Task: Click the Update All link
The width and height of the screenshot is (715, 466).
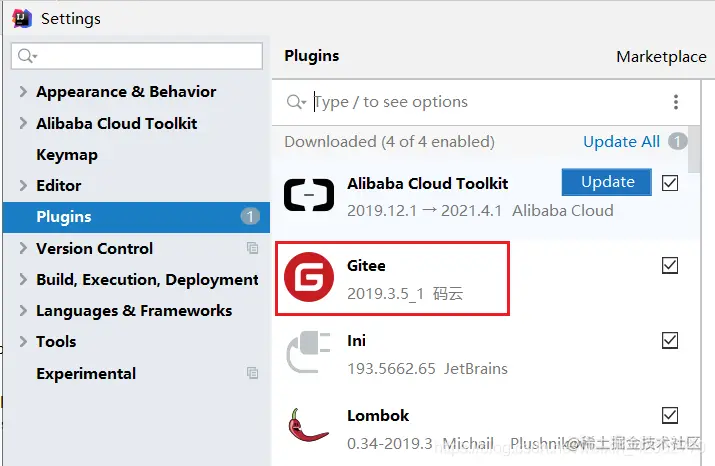Action: pos(621,142)
